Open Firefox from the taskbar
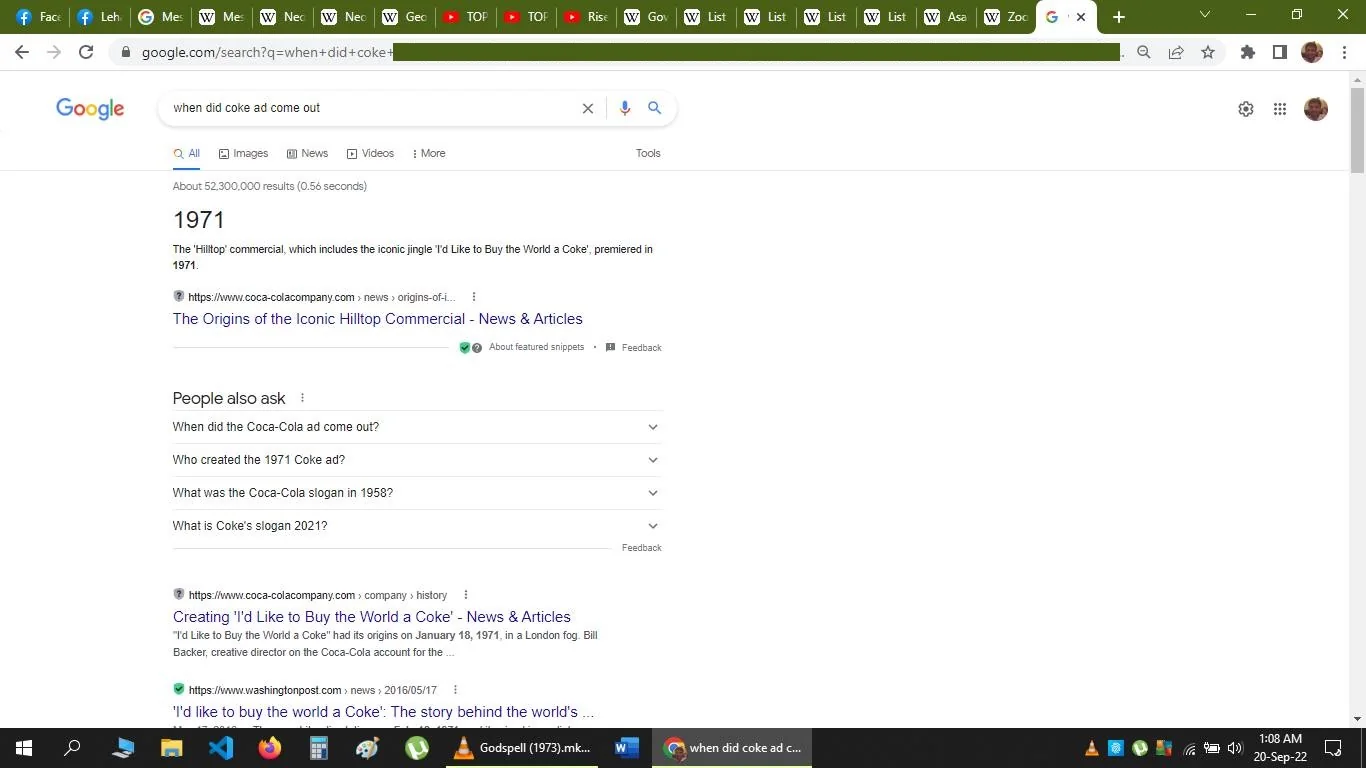 click(270, 748)
